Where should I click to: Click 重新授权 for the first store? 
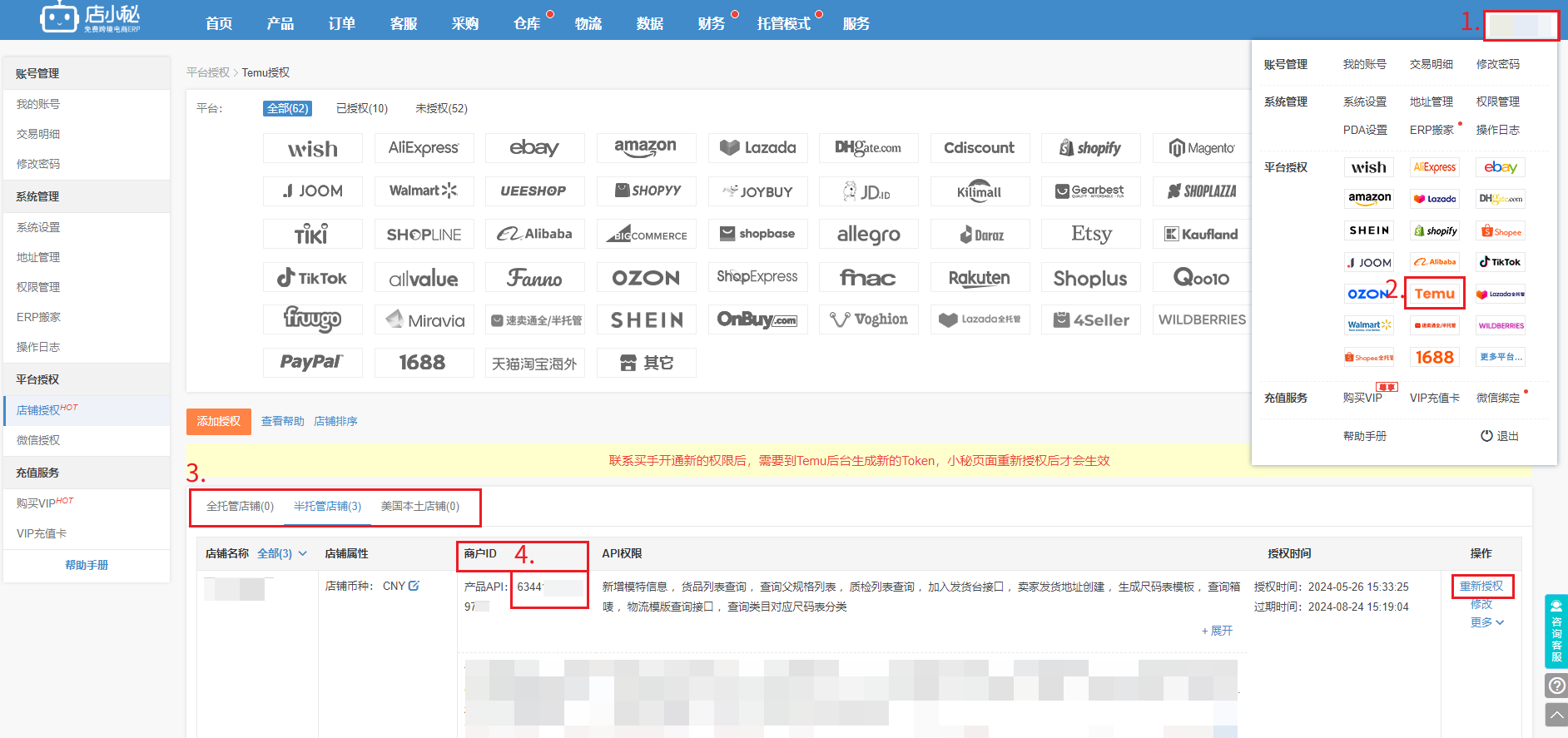tap(1481, 586)
